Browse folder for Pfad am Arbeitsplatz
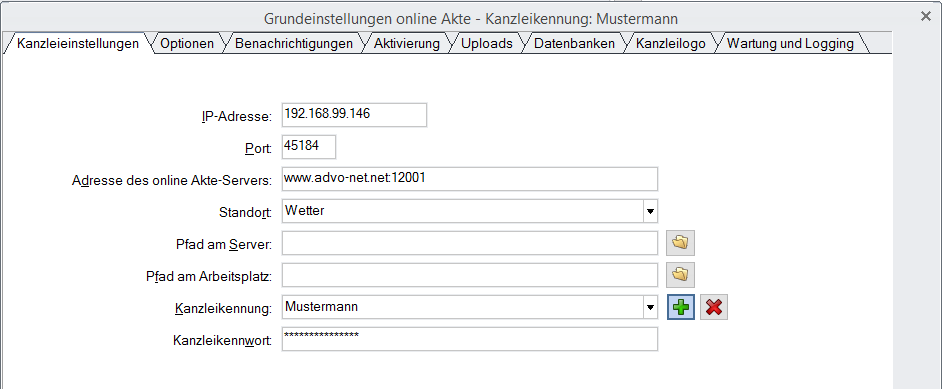The image size is (942, 389). tap(681, 275)
